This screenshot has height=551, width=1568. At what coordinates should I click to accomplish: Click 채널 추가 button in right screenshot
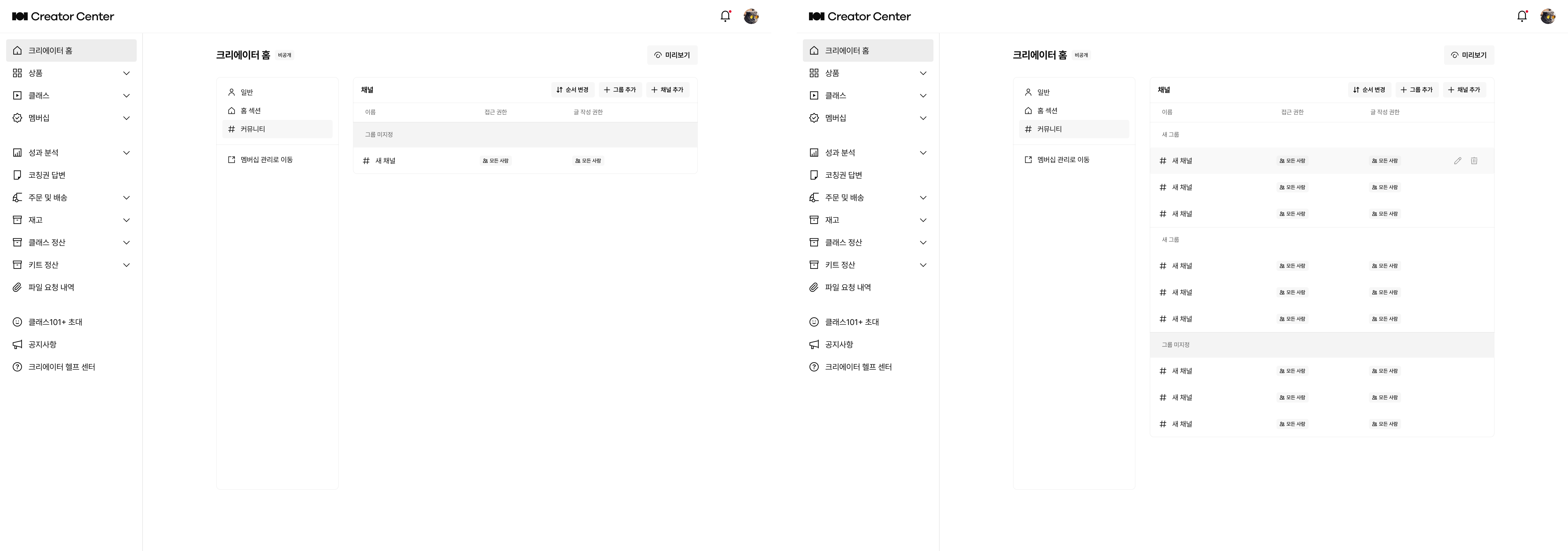tap(1464, 90)
